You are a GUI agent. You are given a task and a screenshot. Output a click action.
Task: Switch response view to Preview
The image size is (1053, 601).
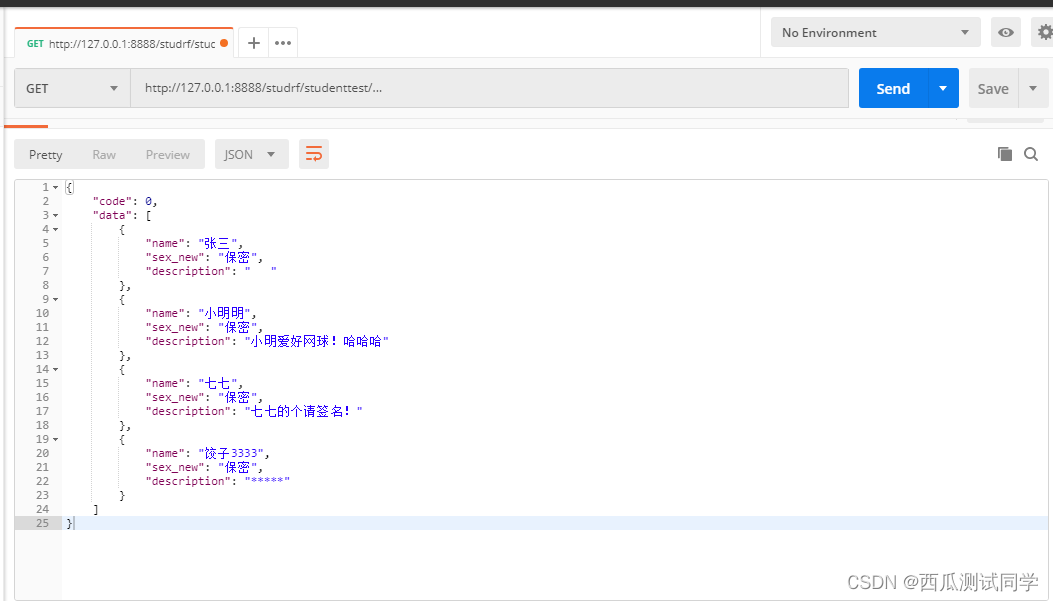coord(168,154)
